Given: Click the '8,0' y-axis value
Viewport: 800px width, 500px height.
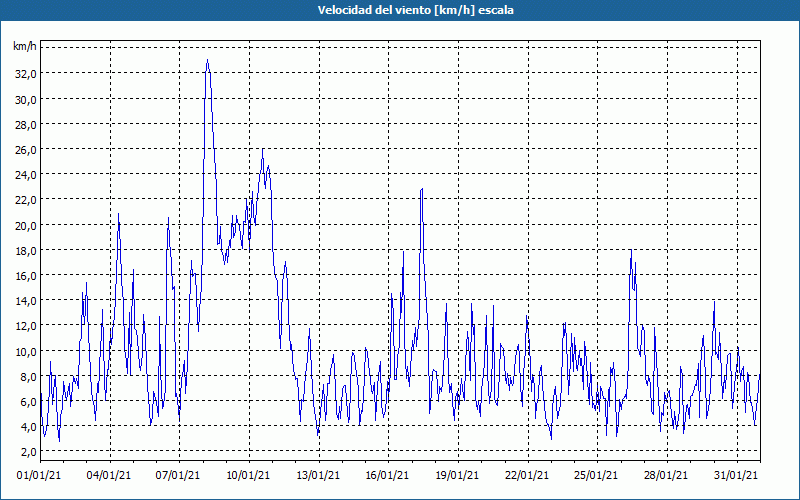Looking at the screenshot, I should click(28, 377).
